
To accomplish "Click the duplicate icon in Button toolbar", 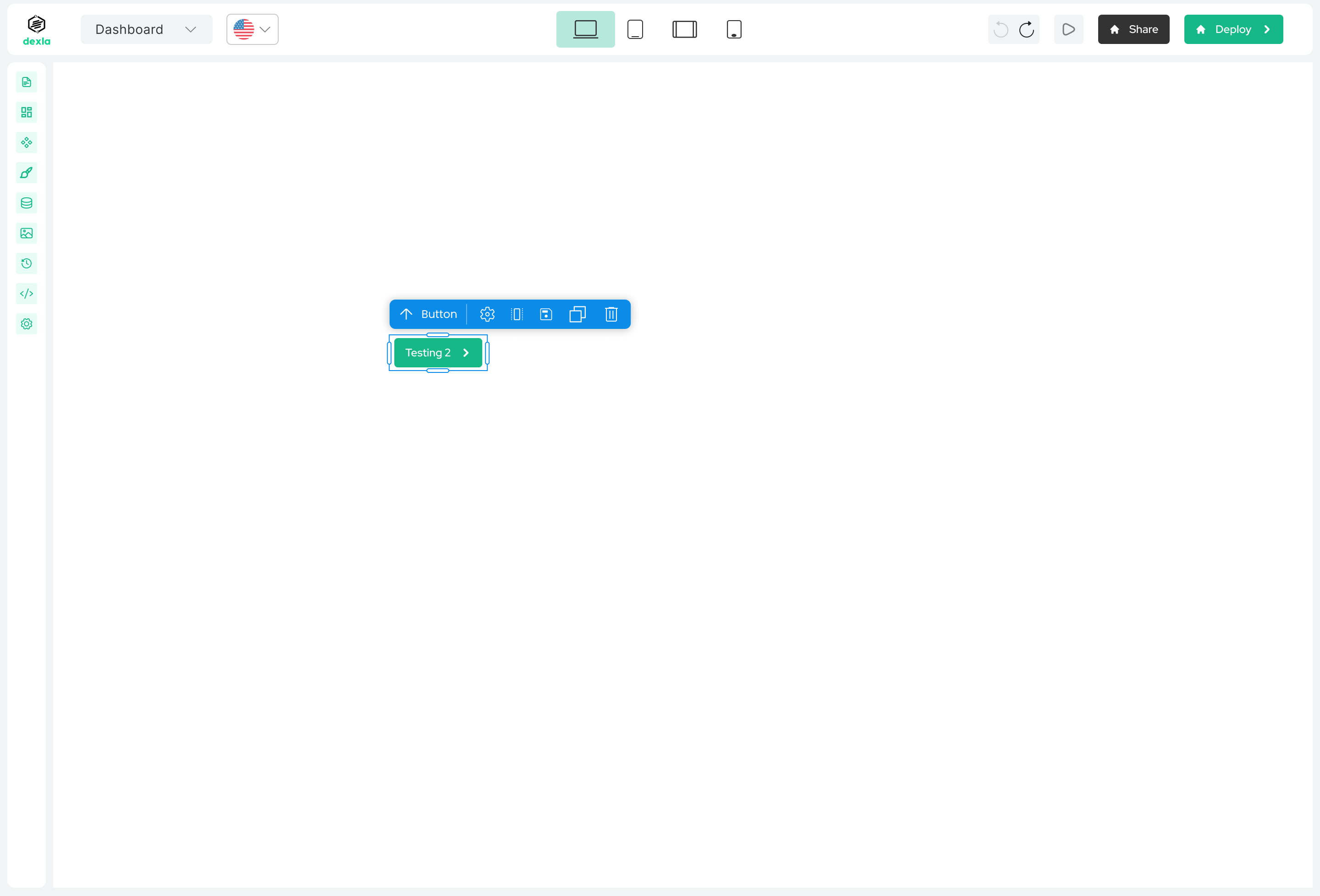I will coord(577,314).
